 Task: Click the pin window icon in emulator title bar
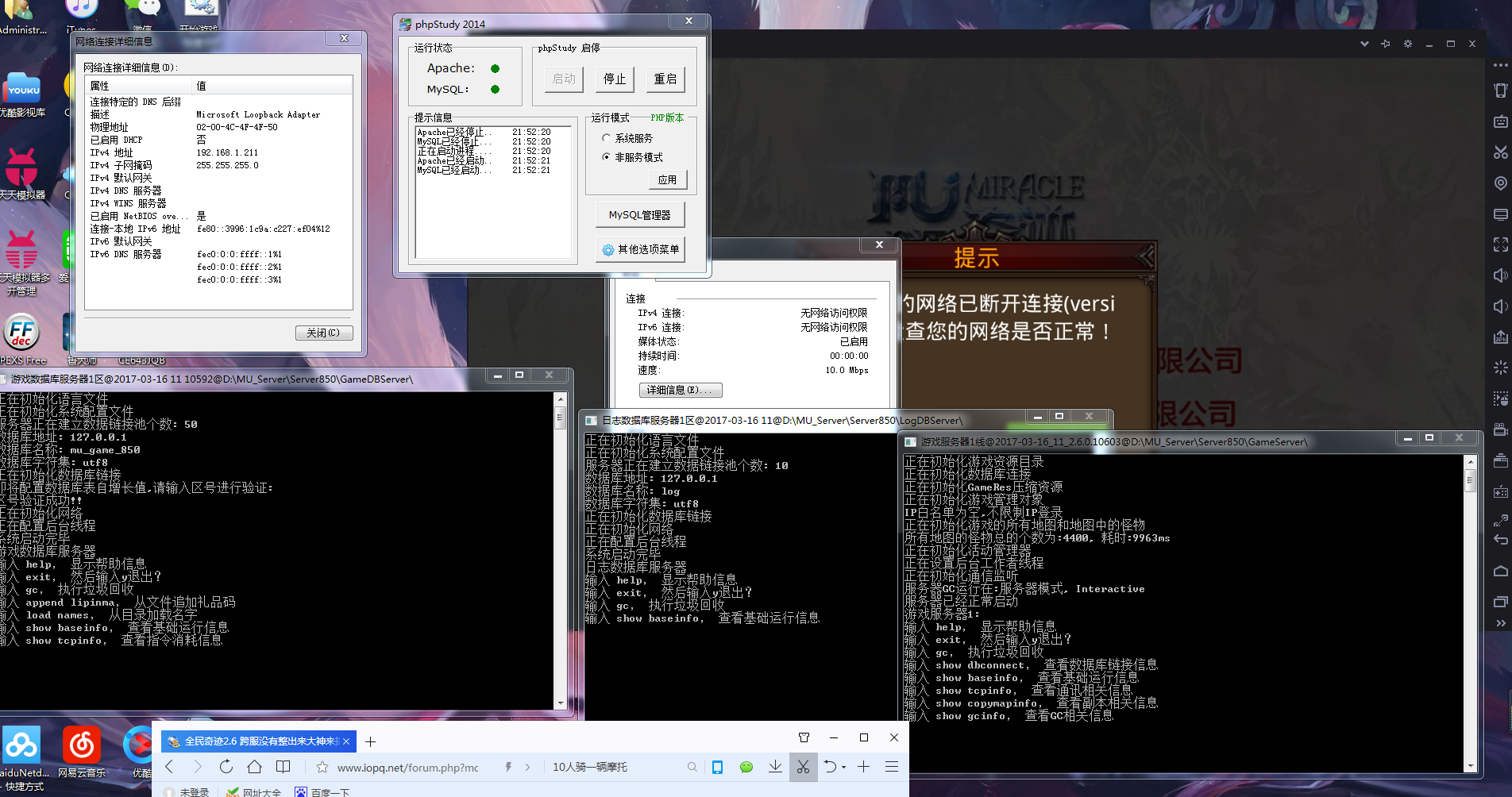pyautogui.click(x=1386, y=44)
